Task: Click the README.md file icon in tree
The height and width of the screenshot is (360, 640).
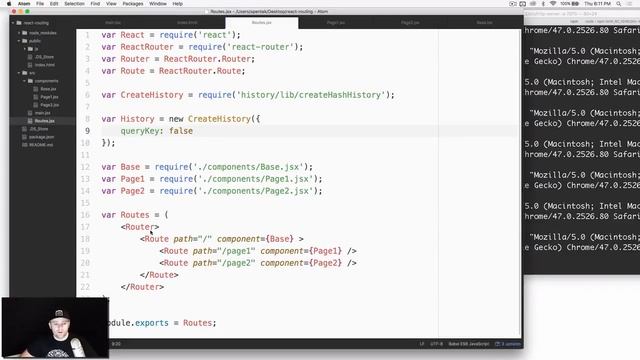Action: pos(24,144)
